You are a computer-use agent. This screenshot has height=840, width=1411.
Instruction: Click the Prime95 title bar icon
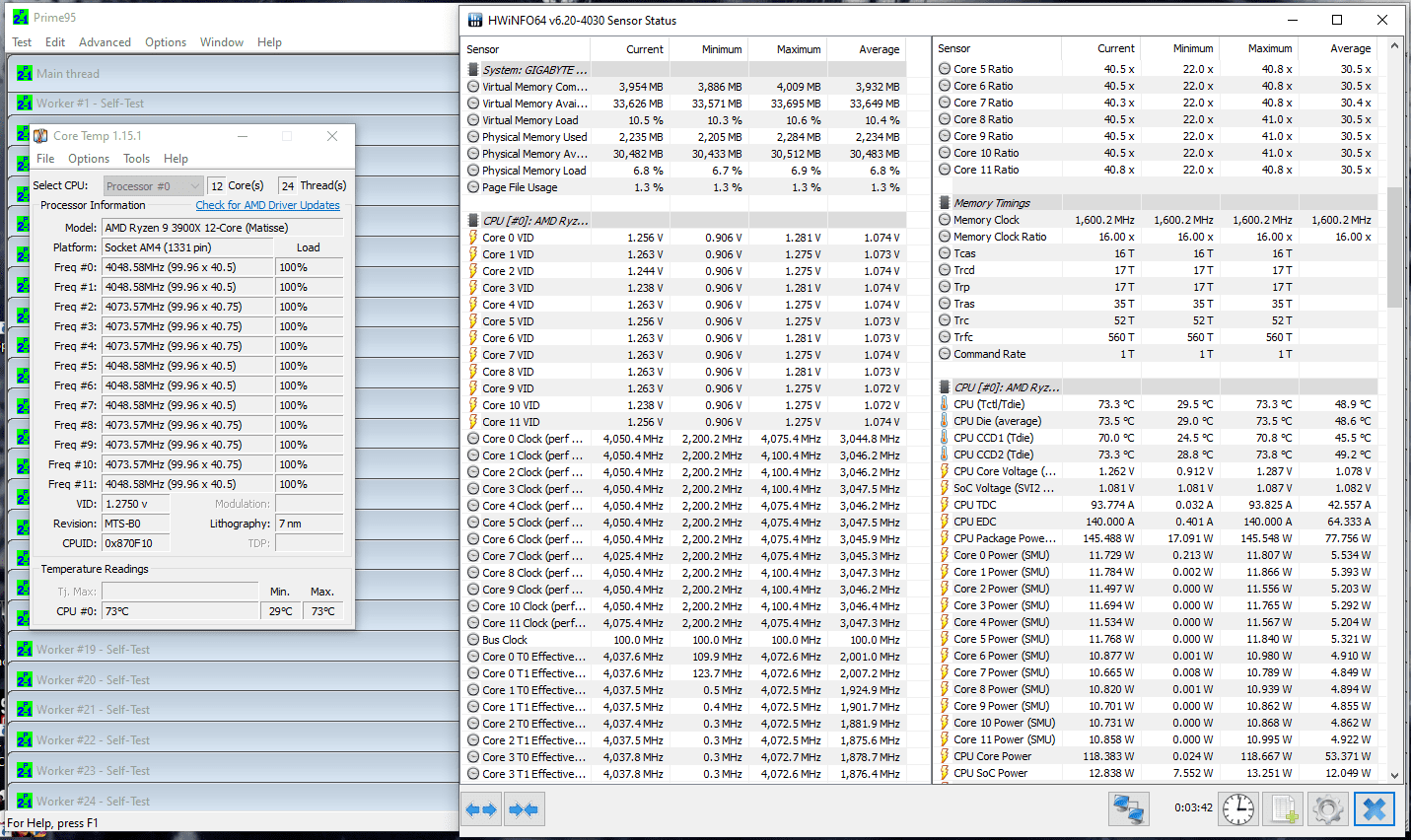tap(21, 18)
